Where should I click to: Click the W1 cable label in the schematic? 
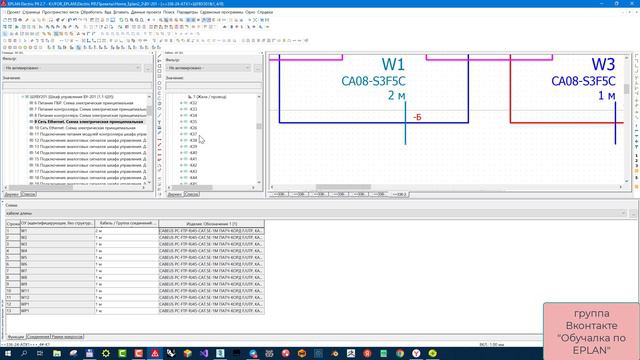pyautogui.click(x=393, y=64)
